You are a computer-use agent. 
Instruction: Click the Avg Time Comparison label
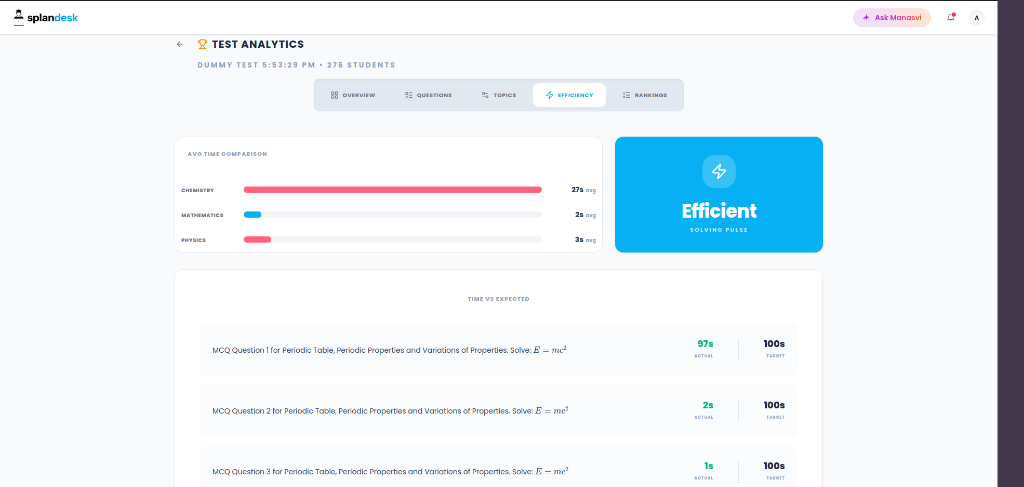point(227,154)
